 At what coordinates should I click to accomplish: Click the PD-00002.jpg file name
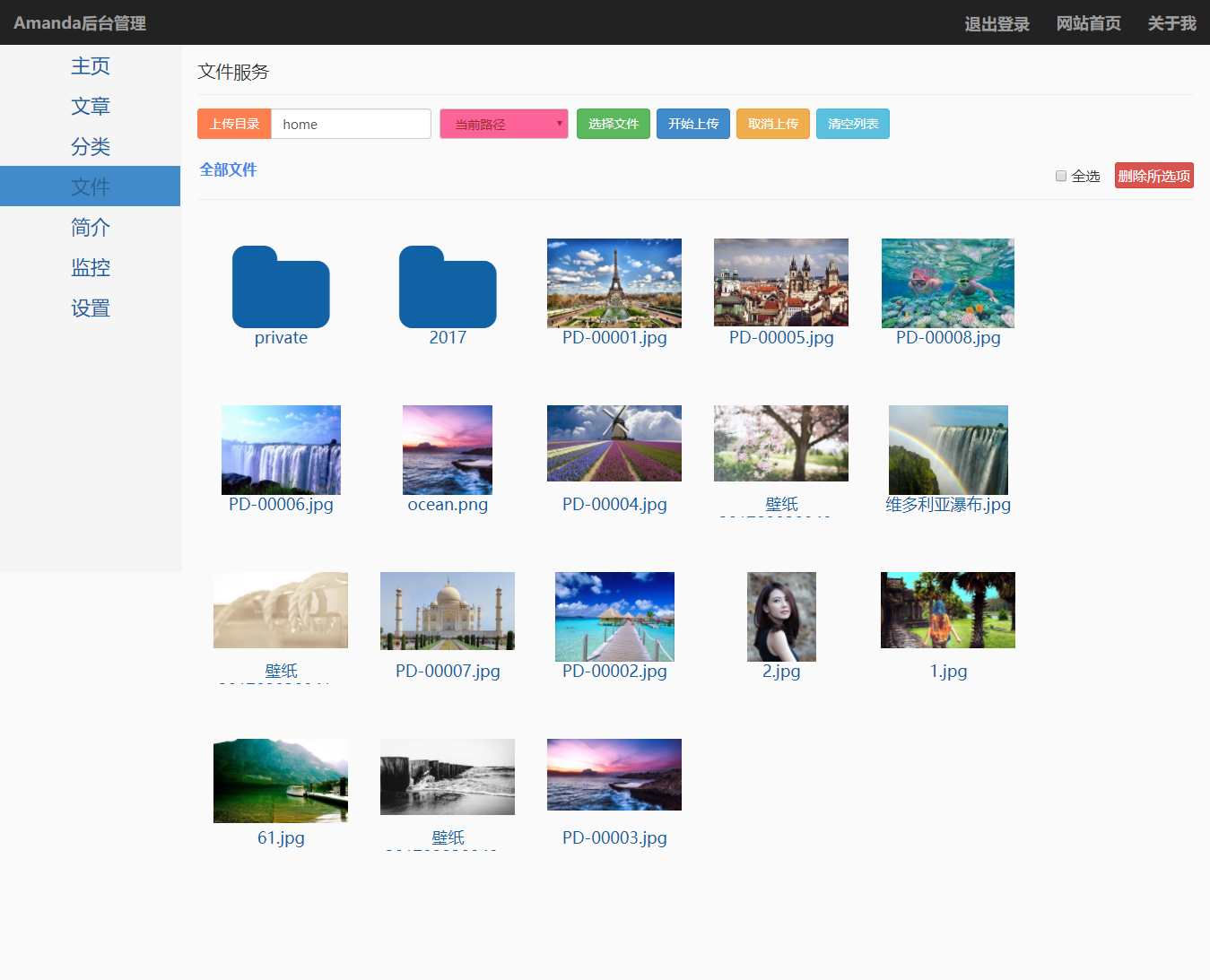[614, 672]
